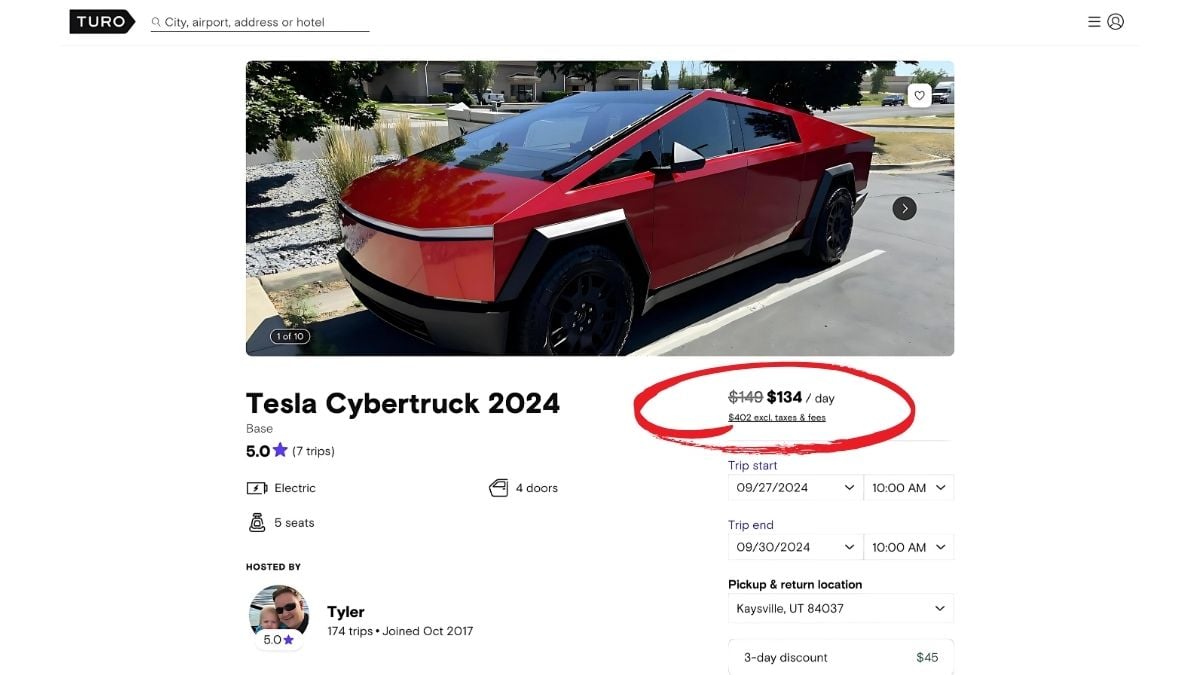Open host Tyler's profile name

point(346,612)
